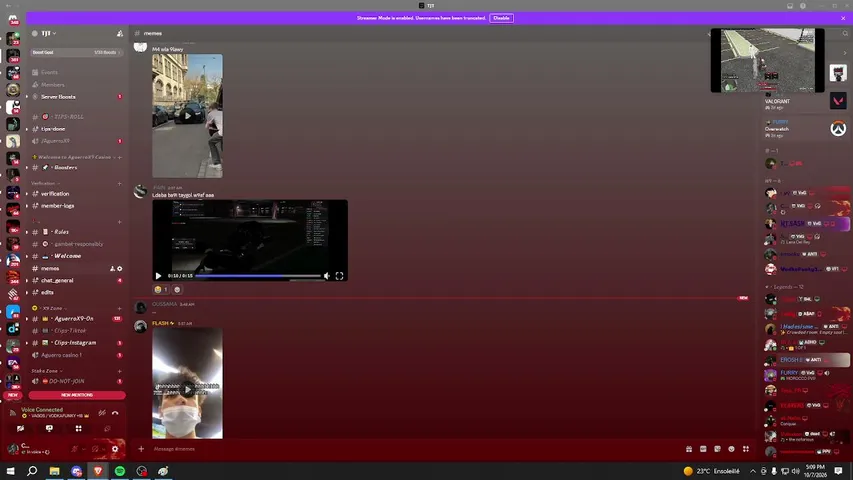Share your screen from the voice panel
This screenshot has width=853, height=480.
(x=49, y=429)
